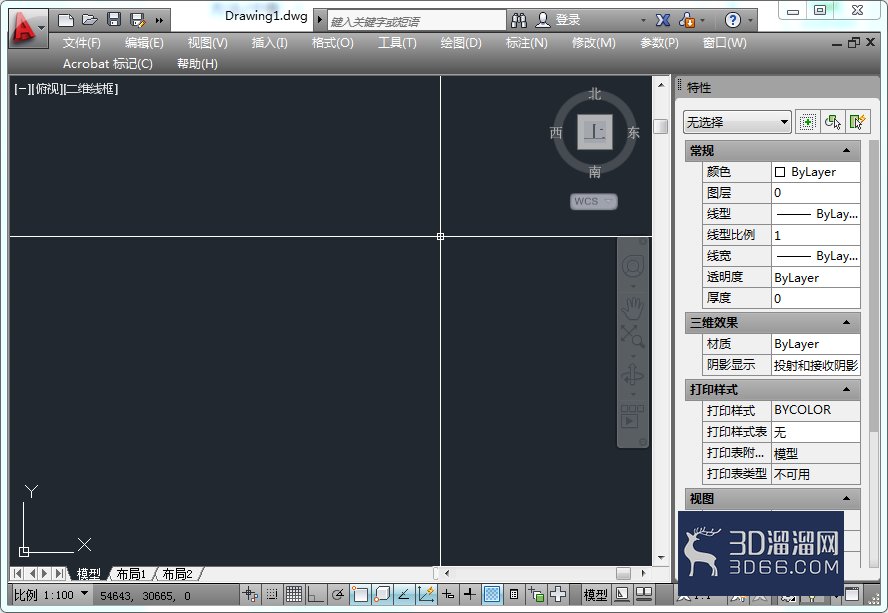Image resolution: width=888 pixels, height=613 pixels.
Task: Open the help icon dropdown arrow
Action: 750,20
